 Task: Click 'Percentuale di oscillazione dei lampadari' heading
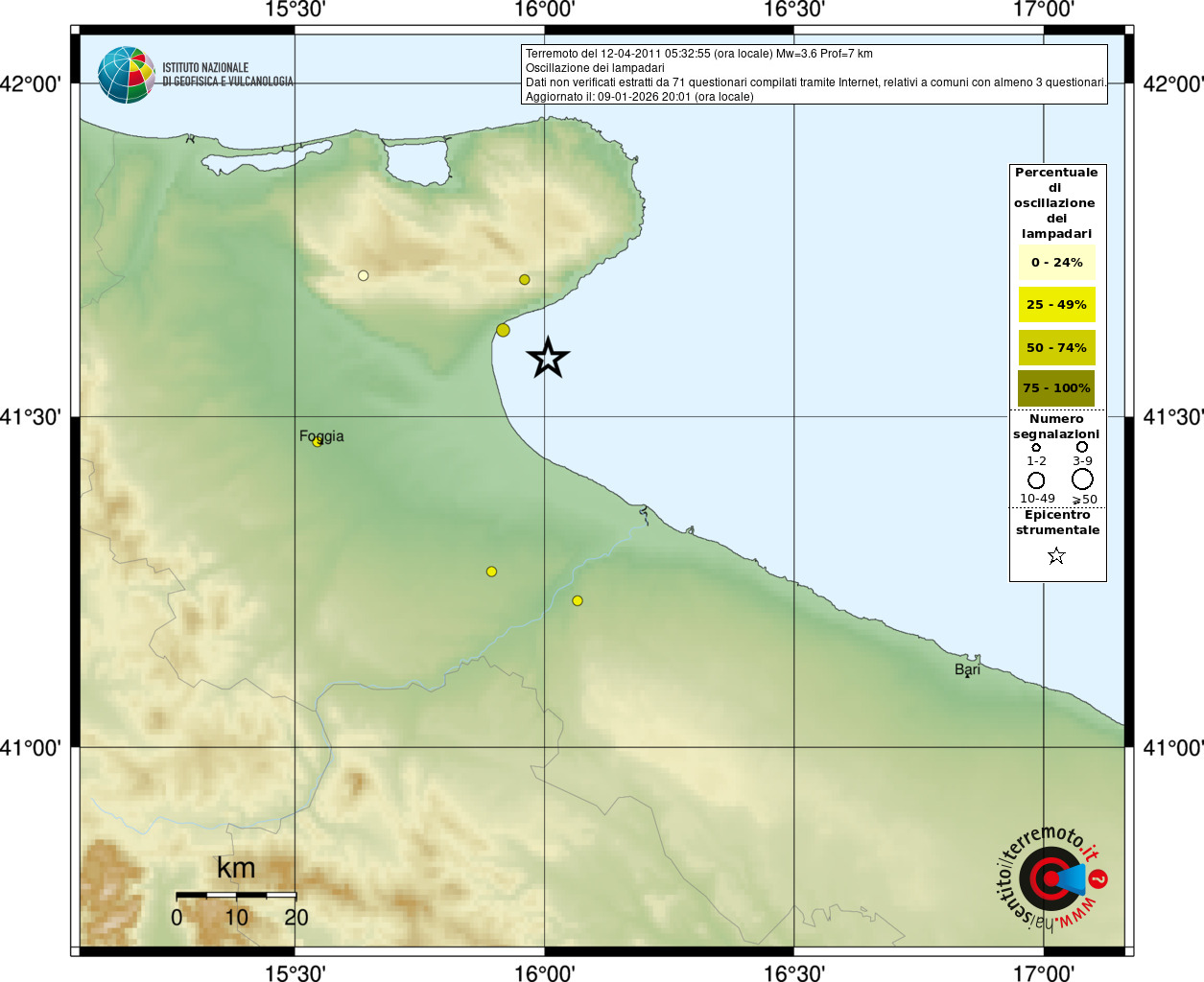1056,202
